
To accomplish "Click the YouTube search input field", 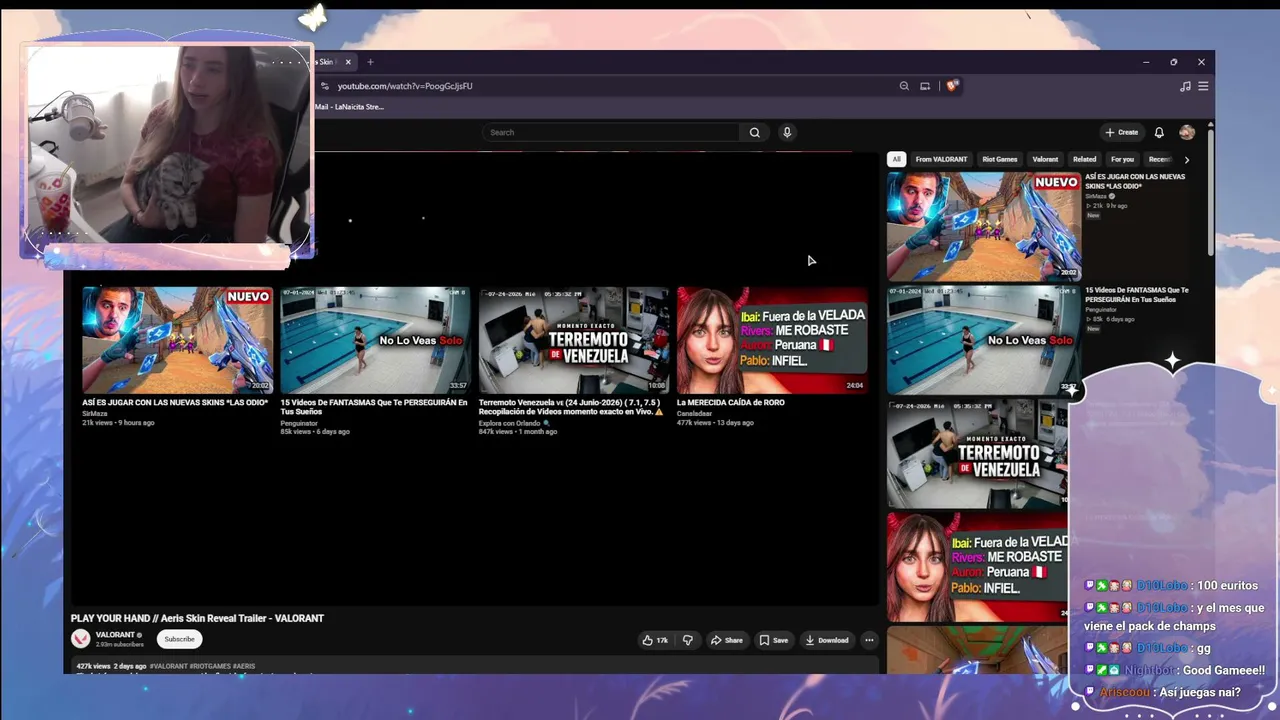I will [611, 132].
